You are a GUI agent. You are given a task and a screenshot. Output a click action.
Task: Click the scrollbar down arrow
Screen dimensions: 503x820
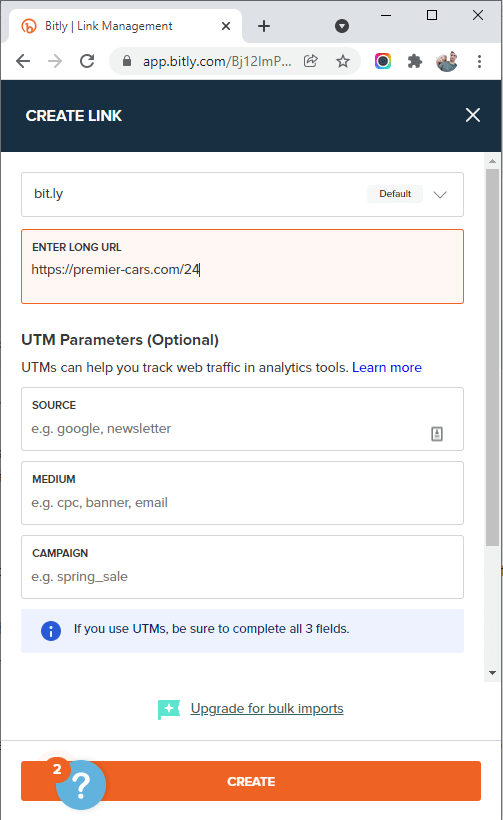pos(492,673)
